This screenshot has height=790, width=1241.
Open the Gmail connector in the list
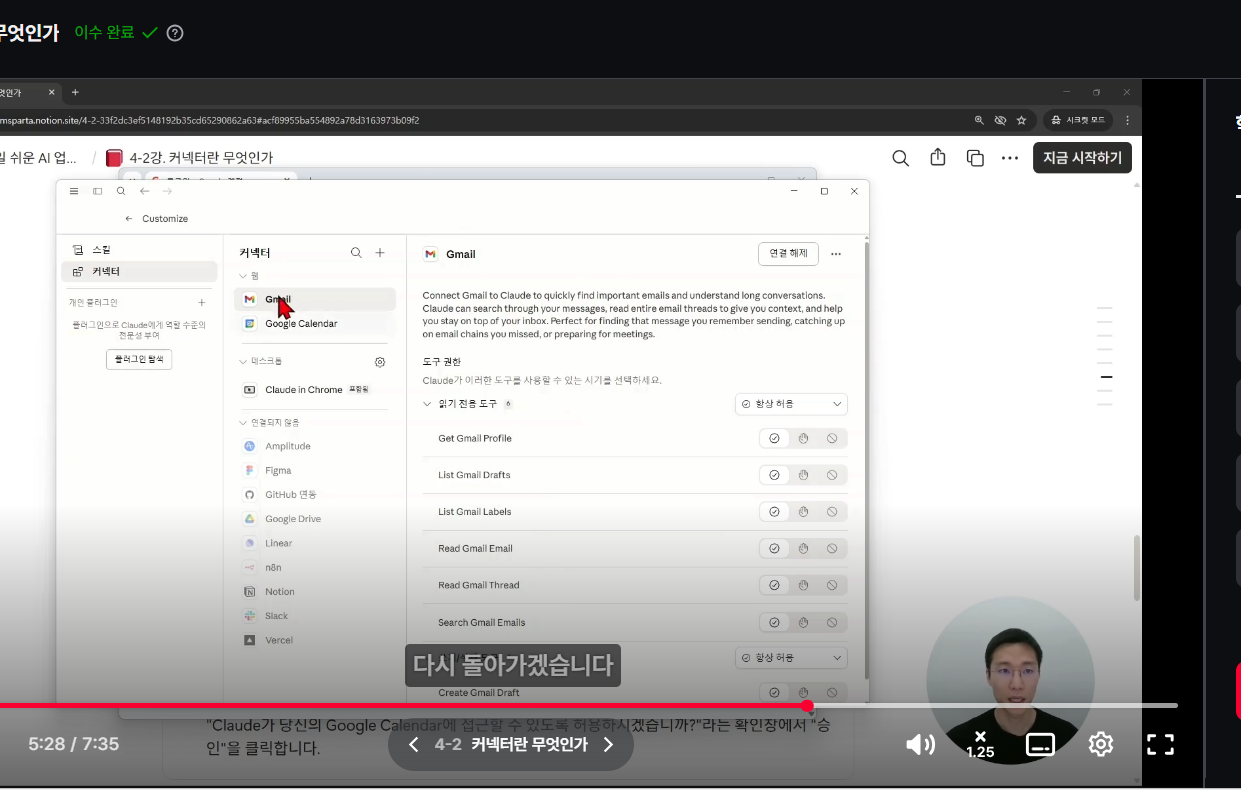315,299
